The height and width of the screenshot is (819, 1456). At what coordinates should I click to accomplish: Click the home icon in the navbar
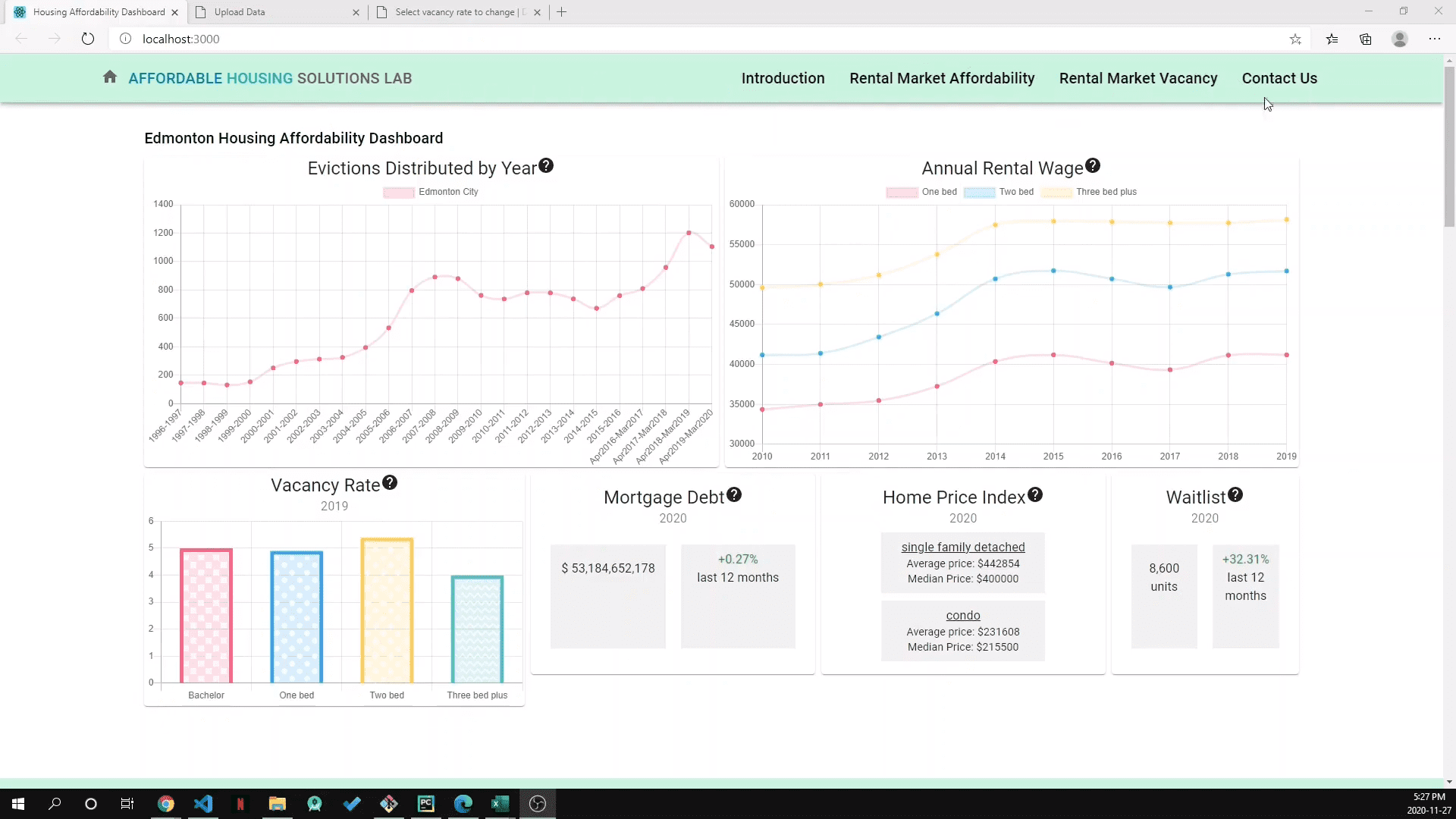pos(110,77)
